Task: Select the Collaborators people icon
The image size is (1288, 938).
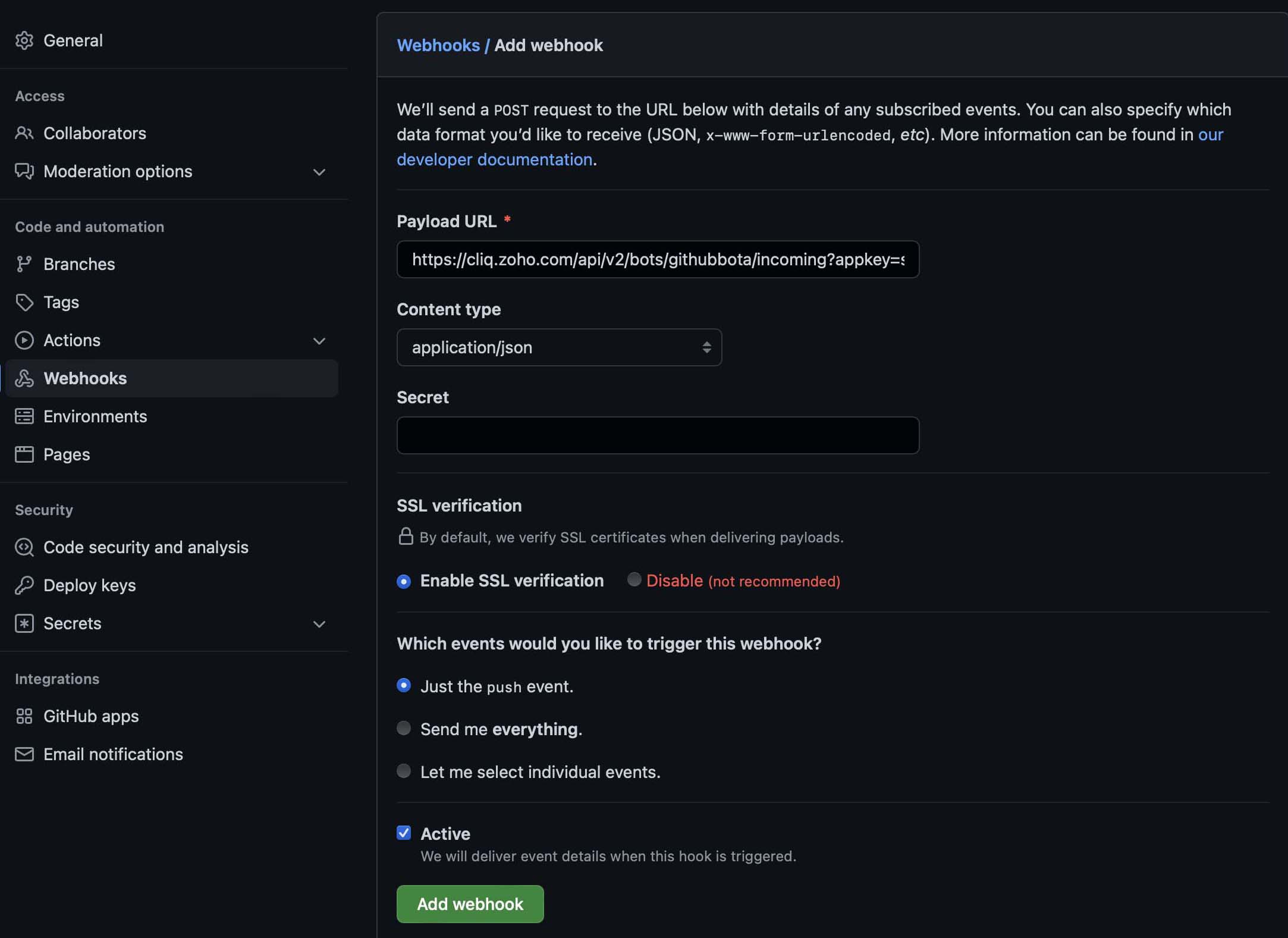Action: pos(24,133)
